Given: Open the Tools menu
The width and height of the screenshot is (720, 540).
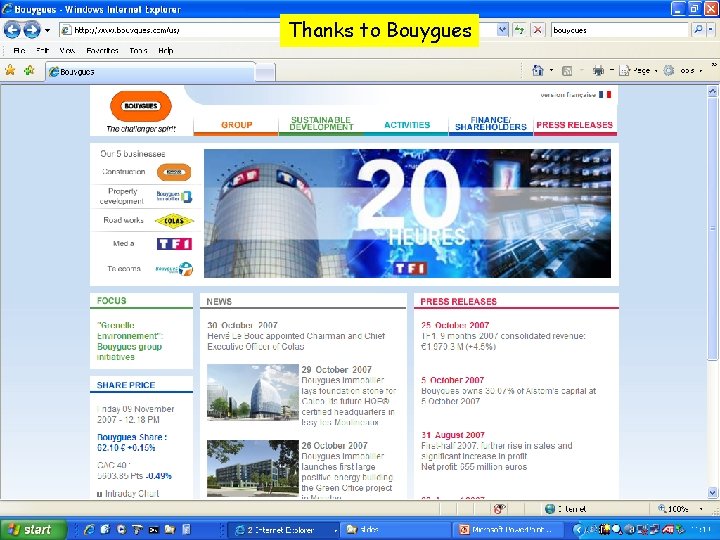Looking at the screenshot, I should (x=138, y=51).
